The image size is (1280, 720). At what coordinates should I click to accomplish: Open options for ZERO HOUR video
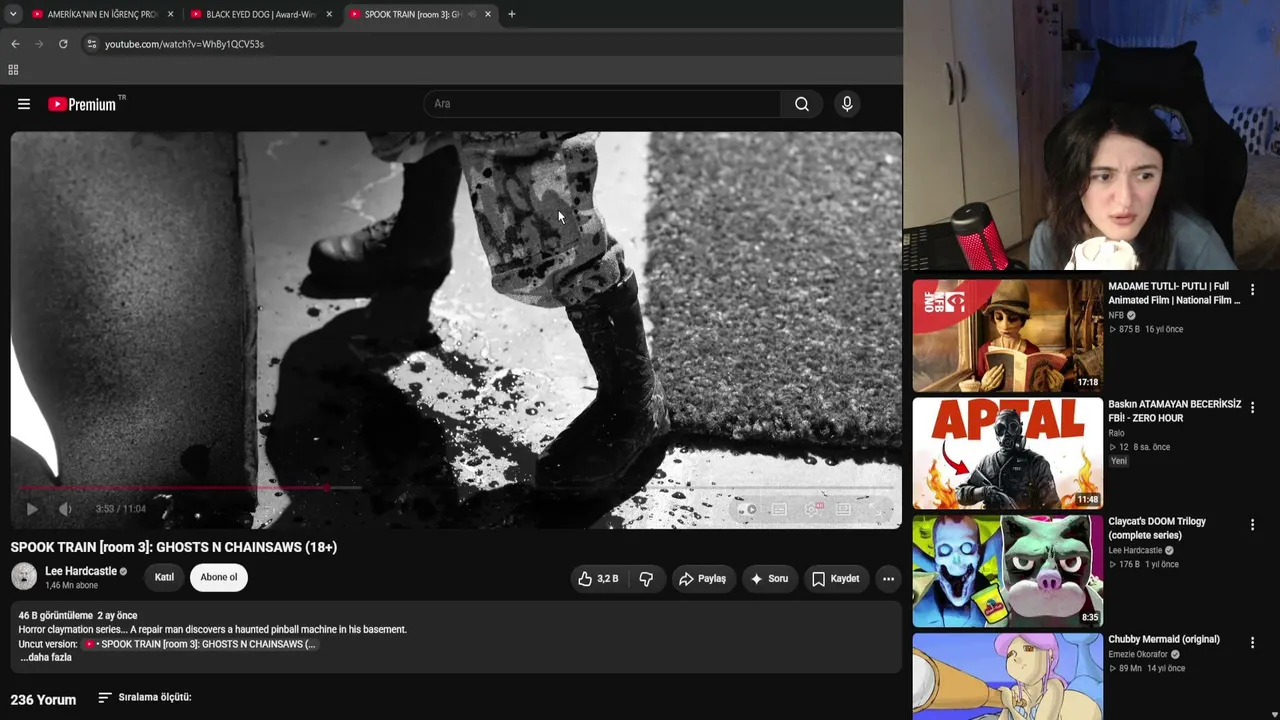pyautogui.click(x=1252, y=408)
